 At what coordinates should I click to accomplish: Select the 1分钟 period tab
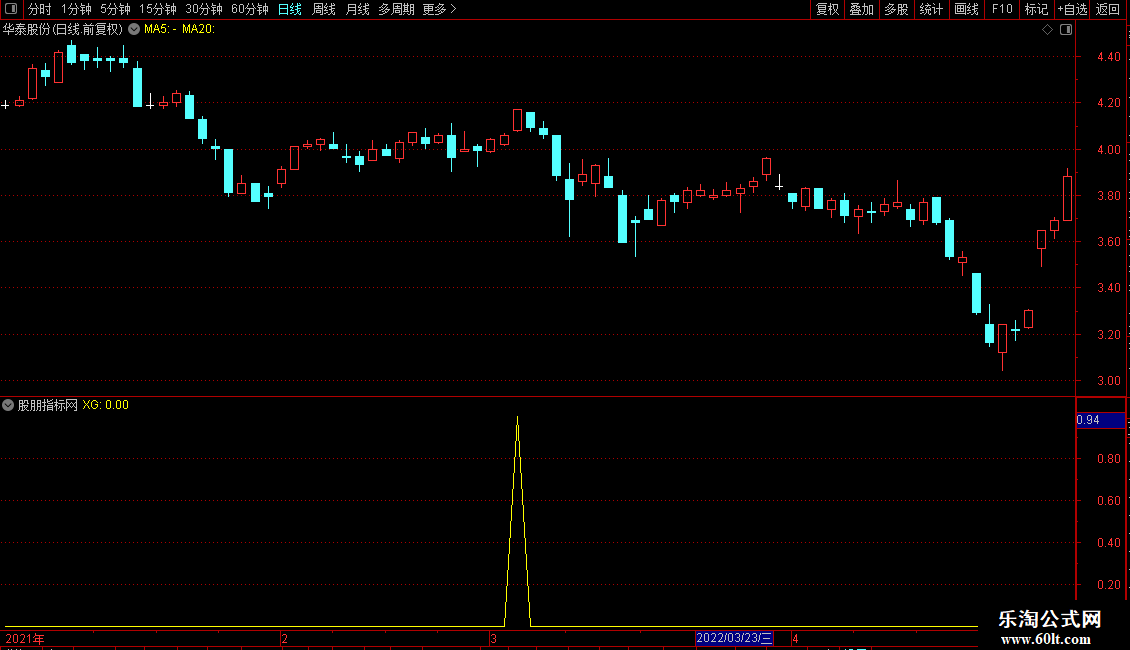click(76, 9)
